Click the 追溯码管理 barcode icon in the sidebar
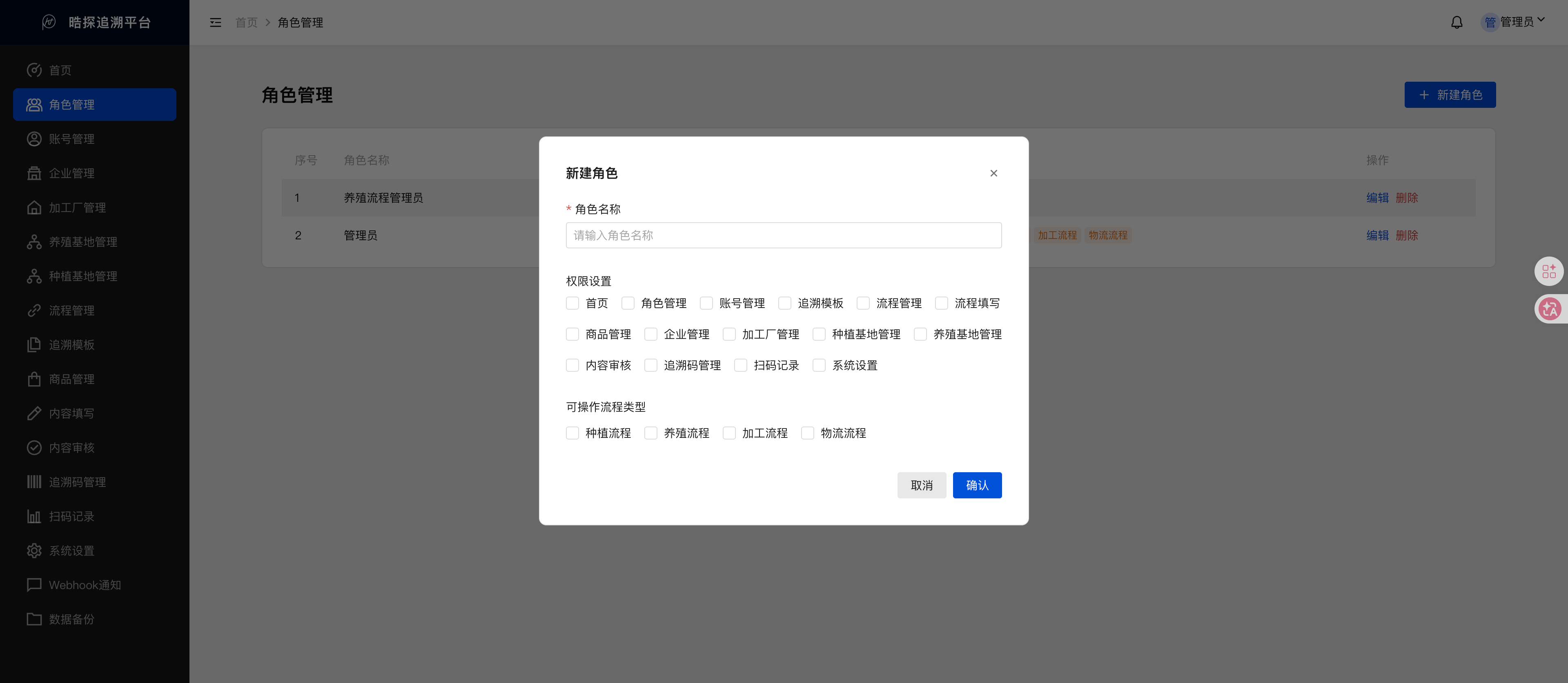Screen dimensions: 1568x683 [34, 482]
